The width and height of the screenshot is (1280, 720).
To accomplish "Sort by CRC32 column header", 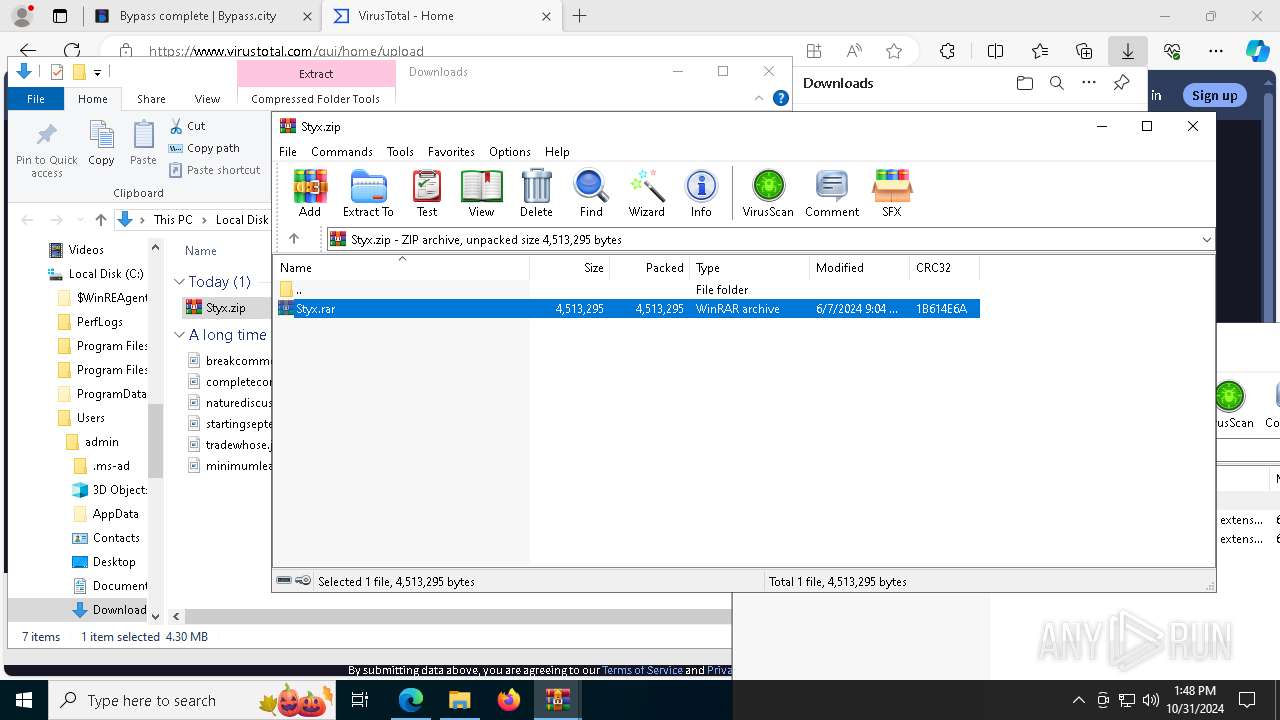I will coord(945,268).
